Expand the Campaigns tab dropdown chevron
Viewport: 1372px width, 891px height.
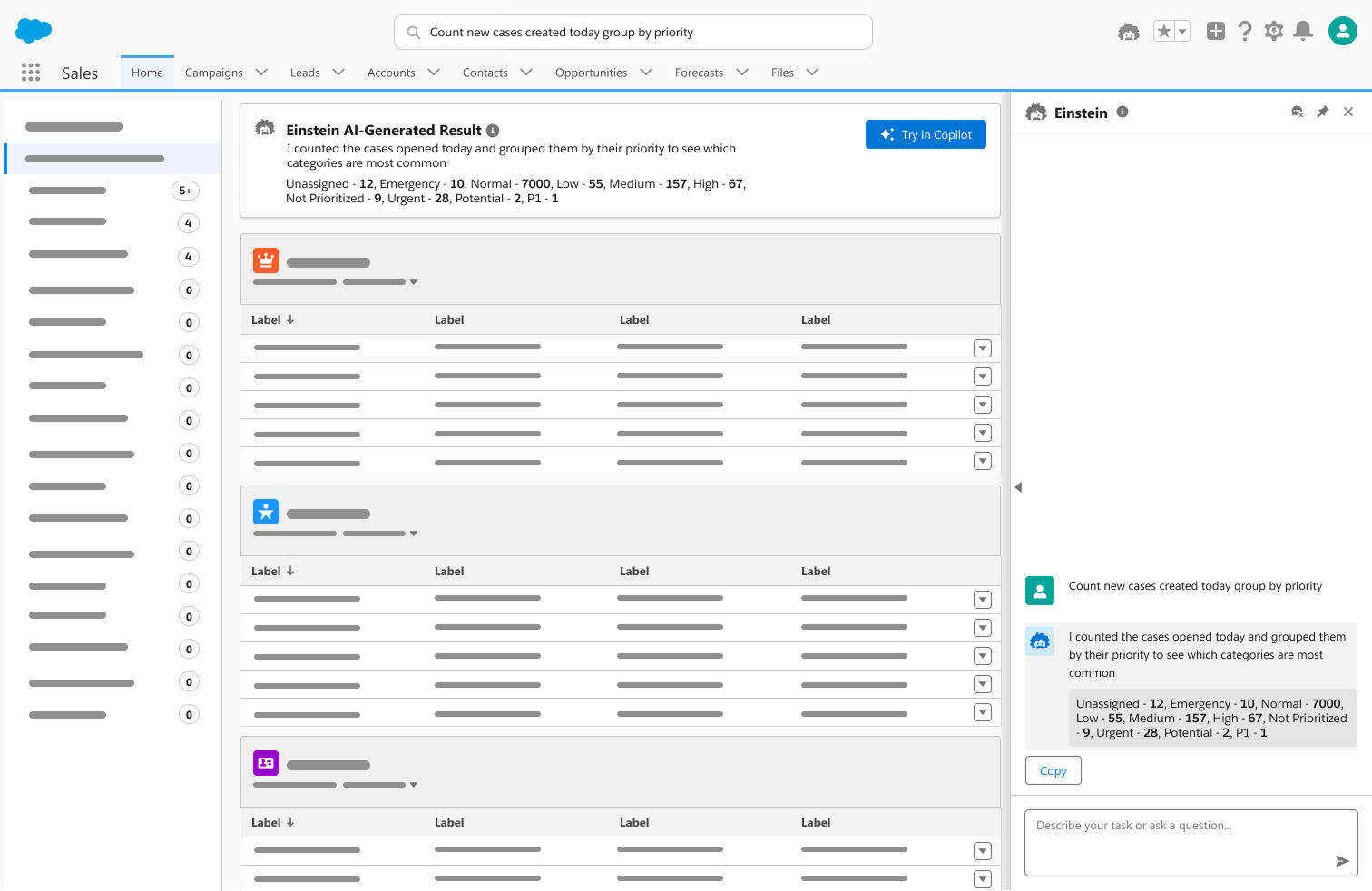261,73
